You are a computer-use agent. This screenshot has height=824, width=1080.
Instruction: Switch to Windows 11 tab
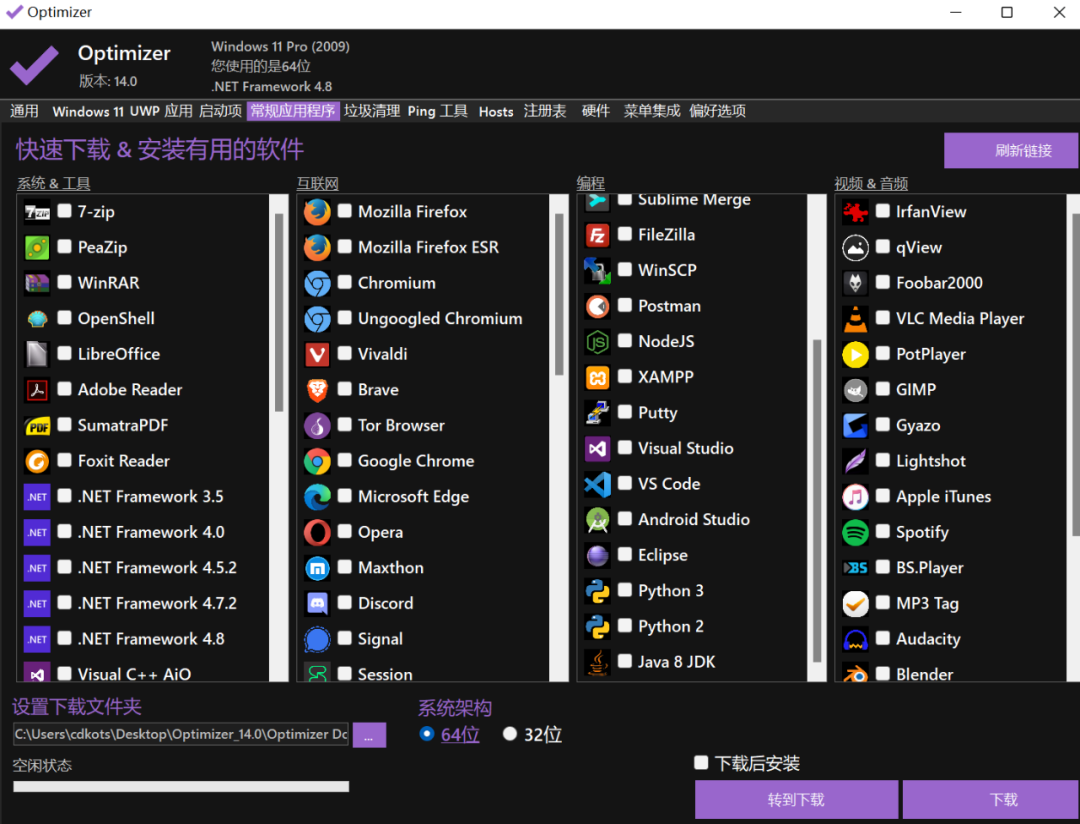click(x=87, y=111)
